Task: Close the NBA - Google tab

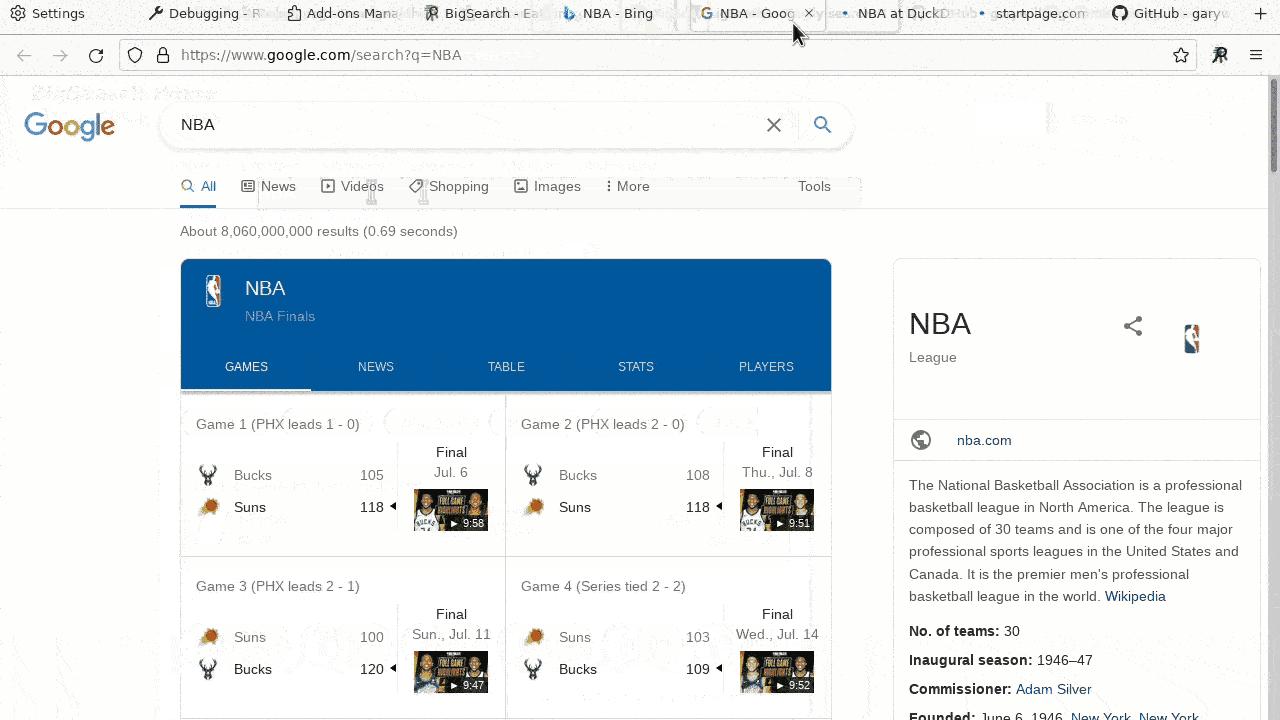Action: pyautogui.click(x=809, y=14)
